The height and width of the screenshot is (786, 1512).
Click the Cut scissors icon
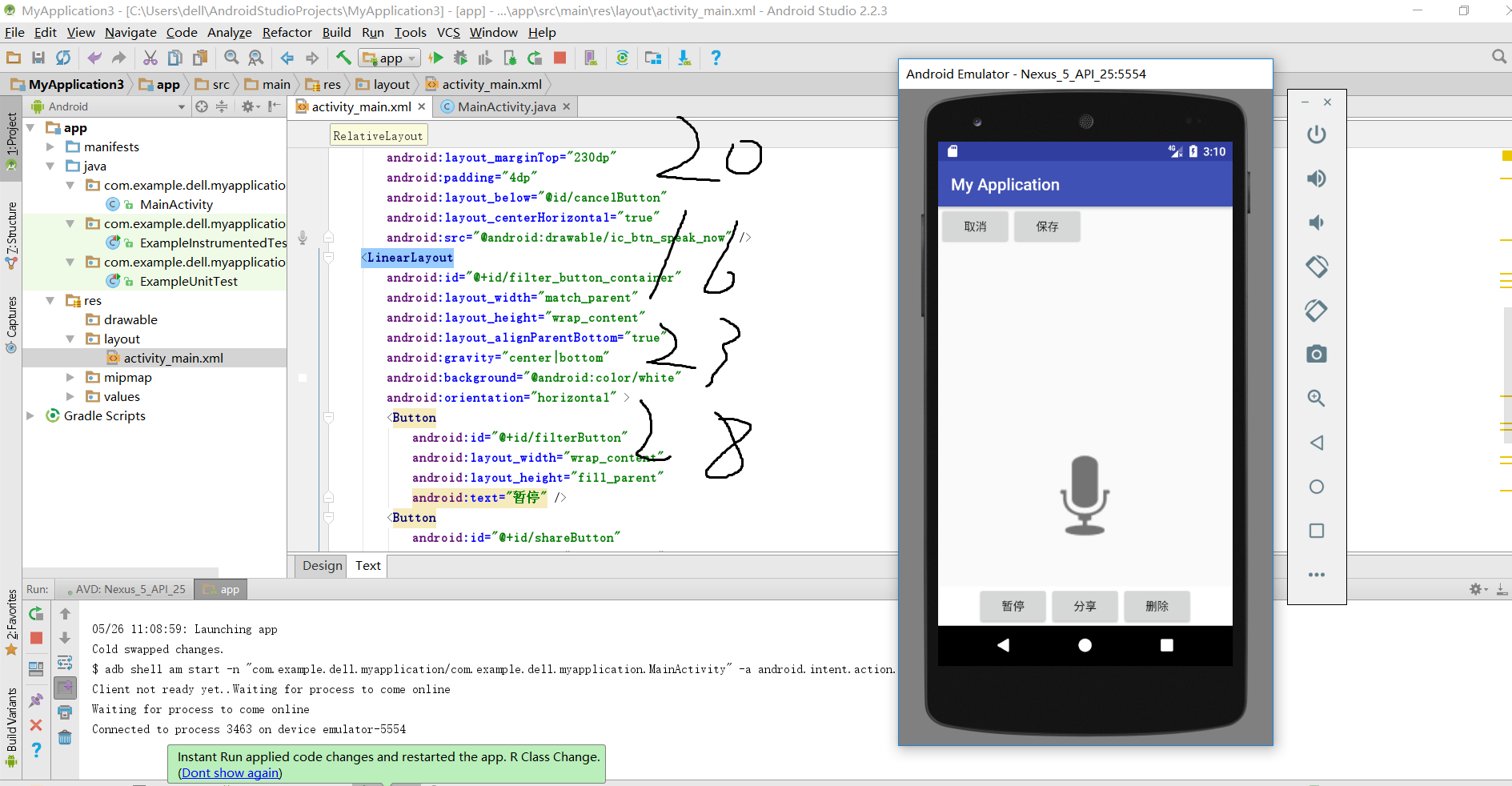click(x=150, y=58)
